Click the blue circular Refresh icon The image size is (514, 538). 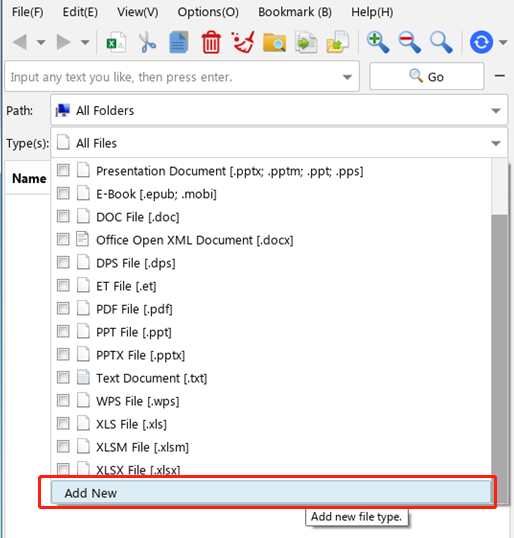click(x=481, y=42)
